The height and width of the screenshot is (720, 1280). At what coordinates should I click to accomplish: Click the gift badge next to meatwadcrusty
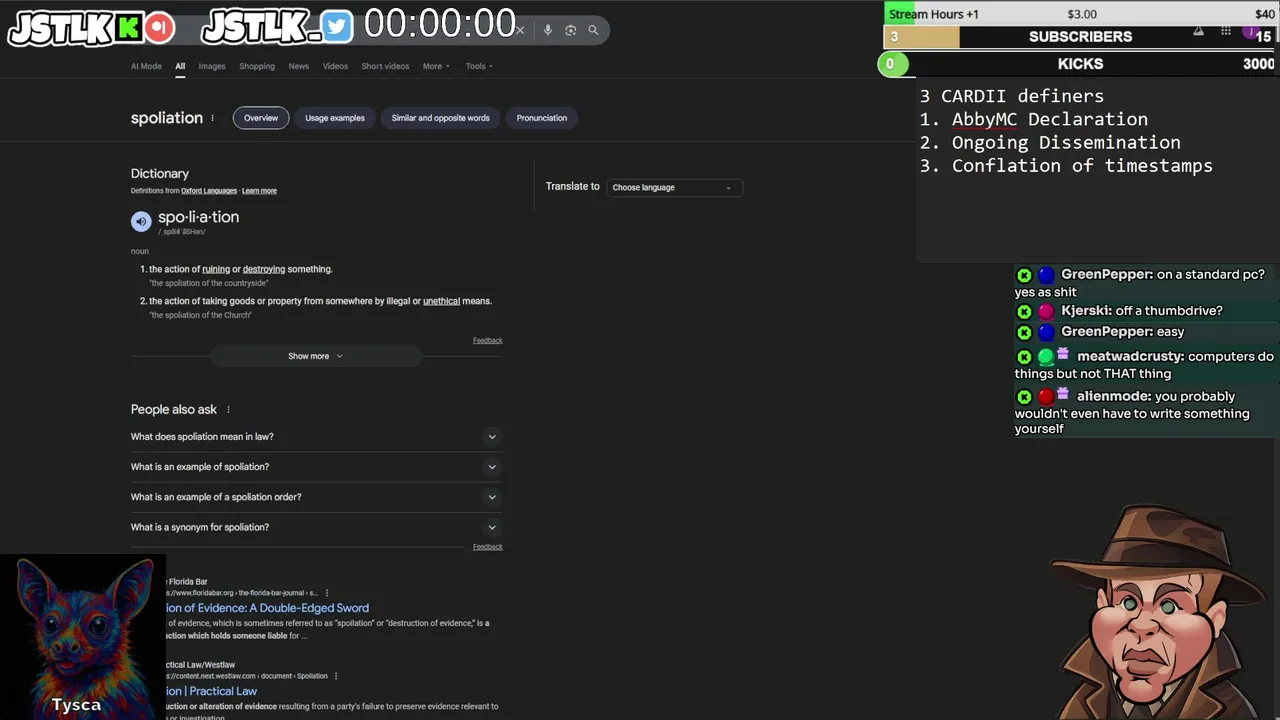[1063, 354]
